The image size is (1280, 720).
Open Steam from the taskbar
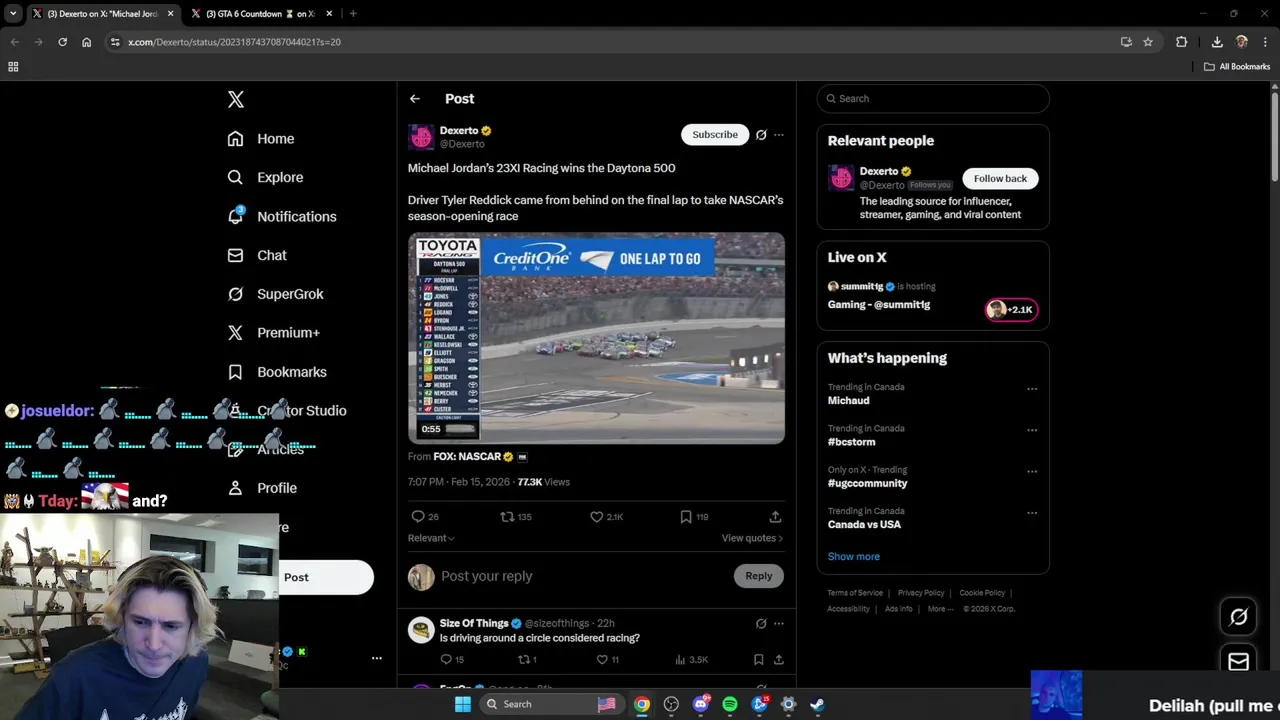click(x=817, y=704)
